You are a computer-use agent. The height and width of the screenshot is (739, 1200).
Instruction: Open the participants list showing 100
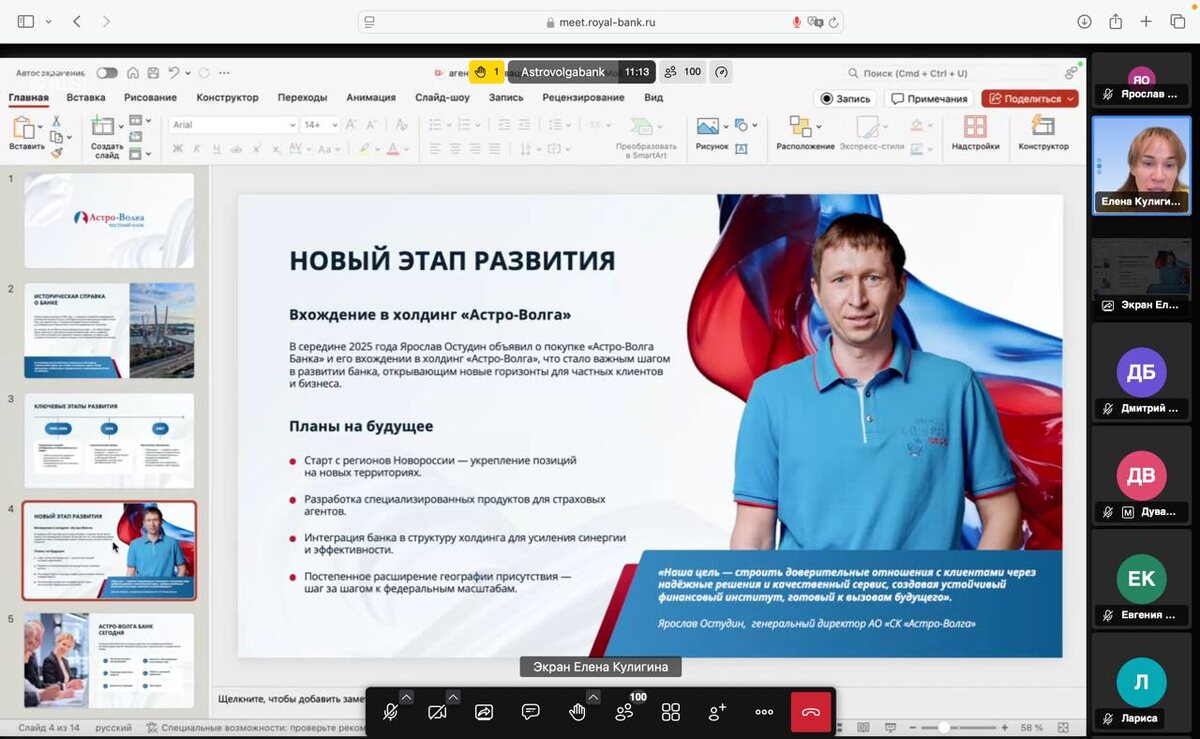(624, 712)
